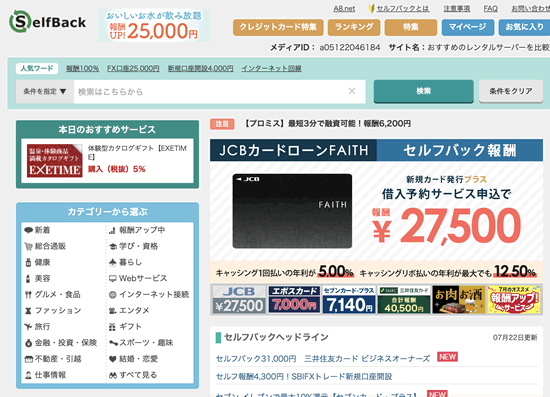Click popular keyword 新規口座開設4,000円
This screenshot has width=550, height=397.
(x=200, y=68)
